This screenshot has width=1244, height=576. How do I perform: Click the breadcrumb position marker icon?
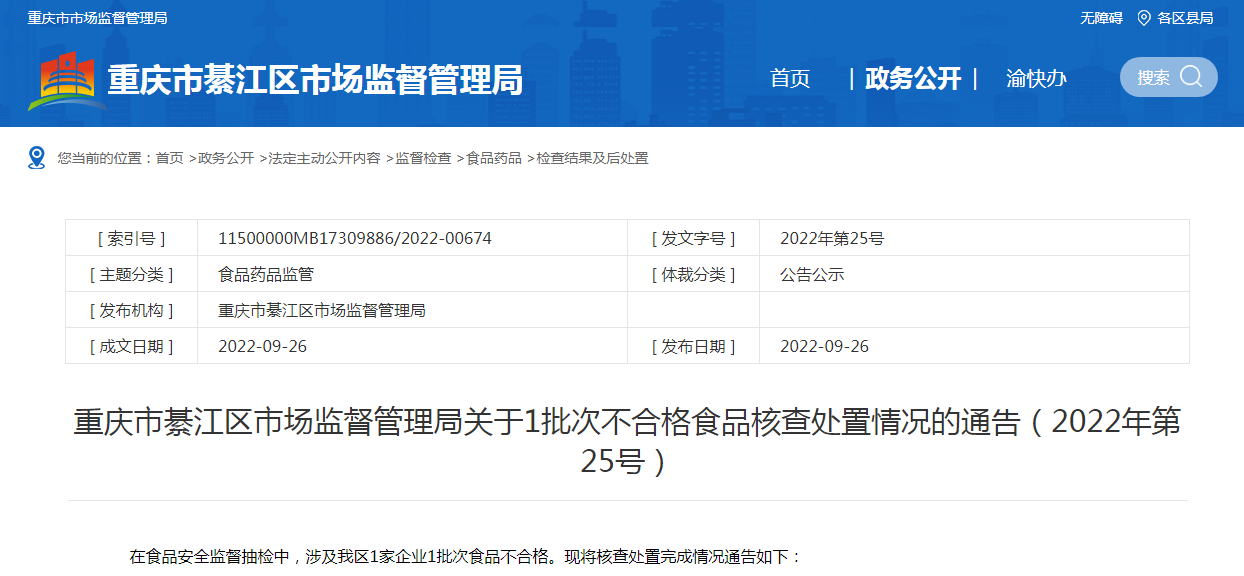(x=37, y=158)
